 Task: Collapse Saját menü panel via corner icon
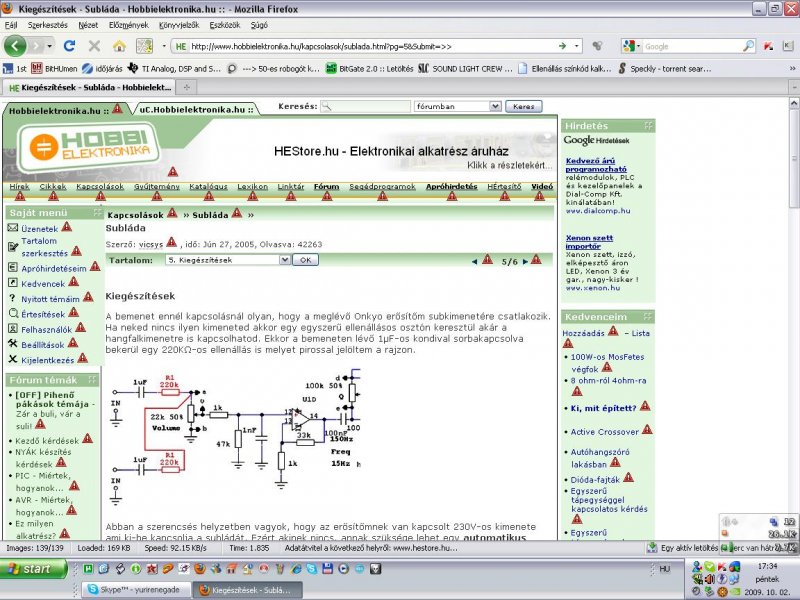coord(97,212)
